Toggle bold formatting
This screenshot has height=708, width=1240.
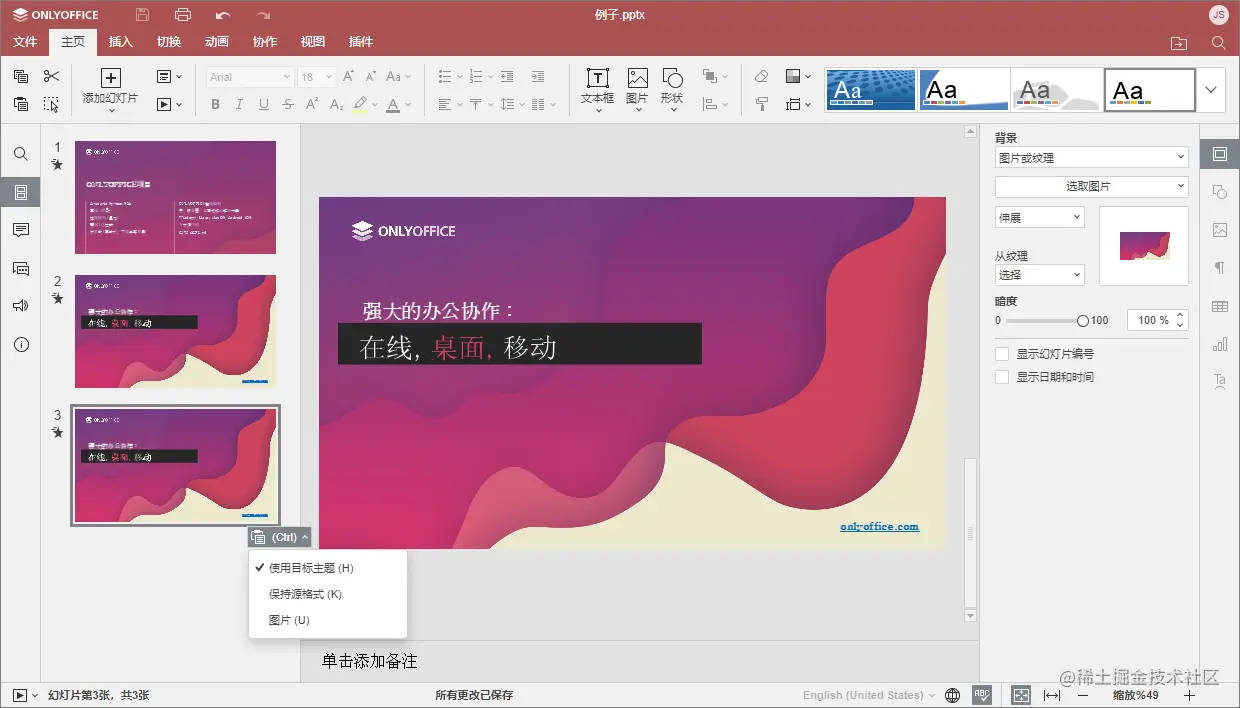coord(215,104)
